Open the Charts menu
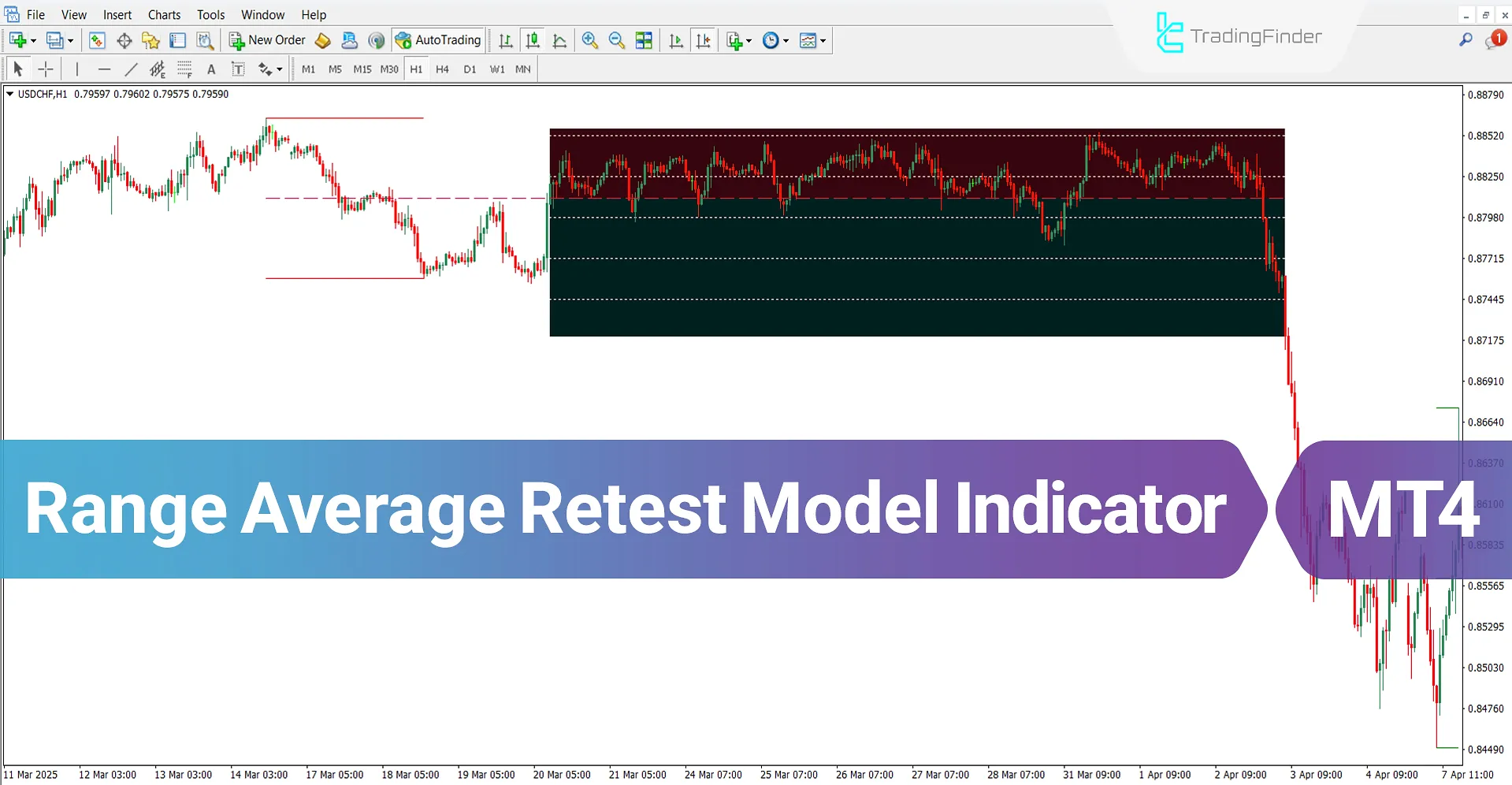This screenshot has width=1512, height=785. (164, 14)
